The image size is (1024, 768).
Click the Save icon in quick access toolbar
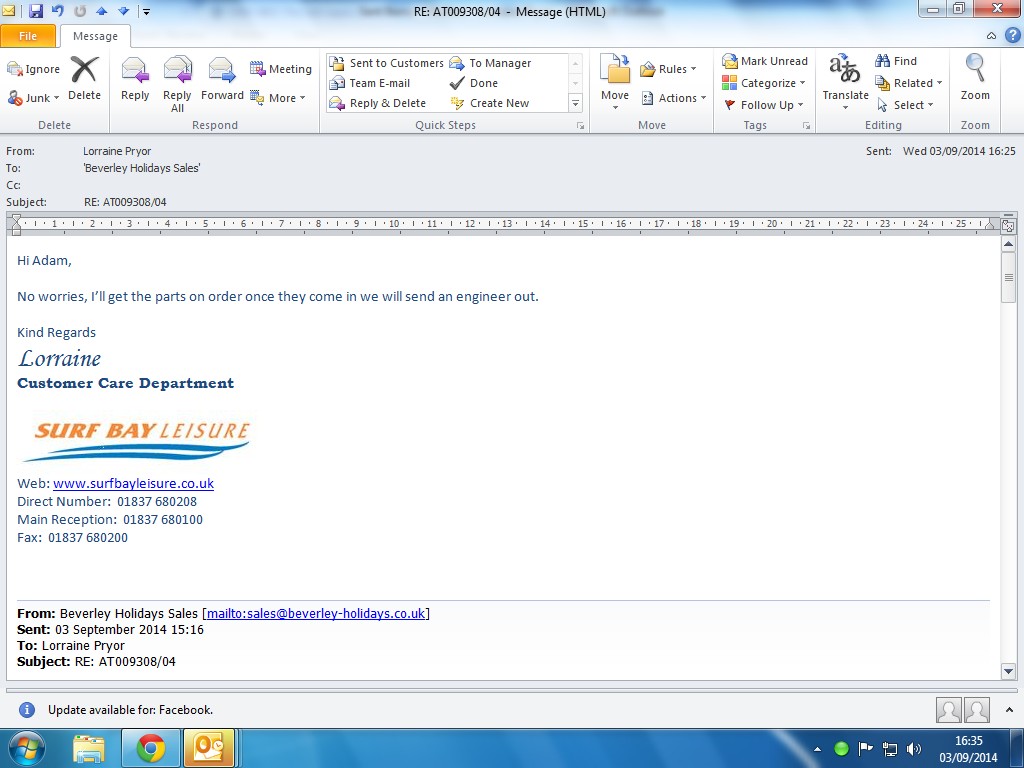pyautogui.click(x=36, y=11)
